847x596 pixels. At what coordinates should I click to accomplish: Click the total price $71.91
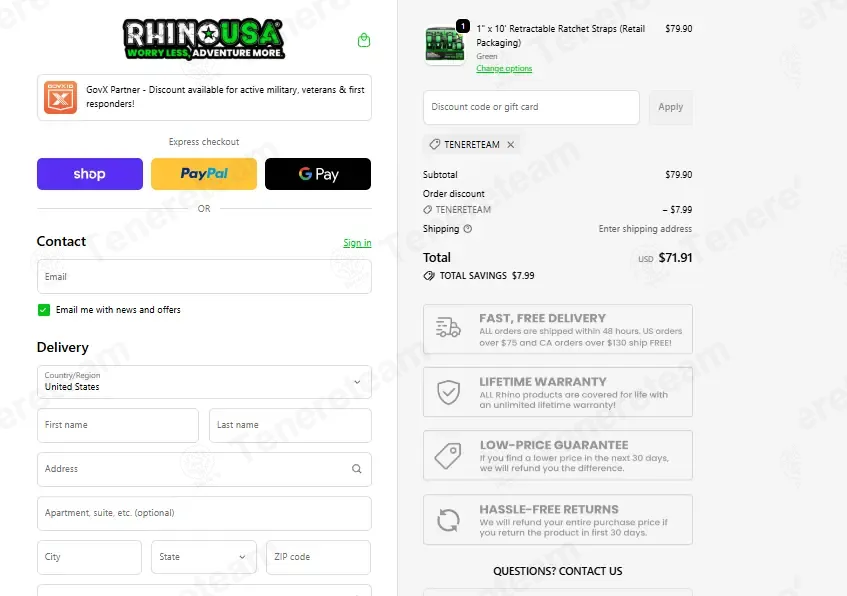[675, 258]
